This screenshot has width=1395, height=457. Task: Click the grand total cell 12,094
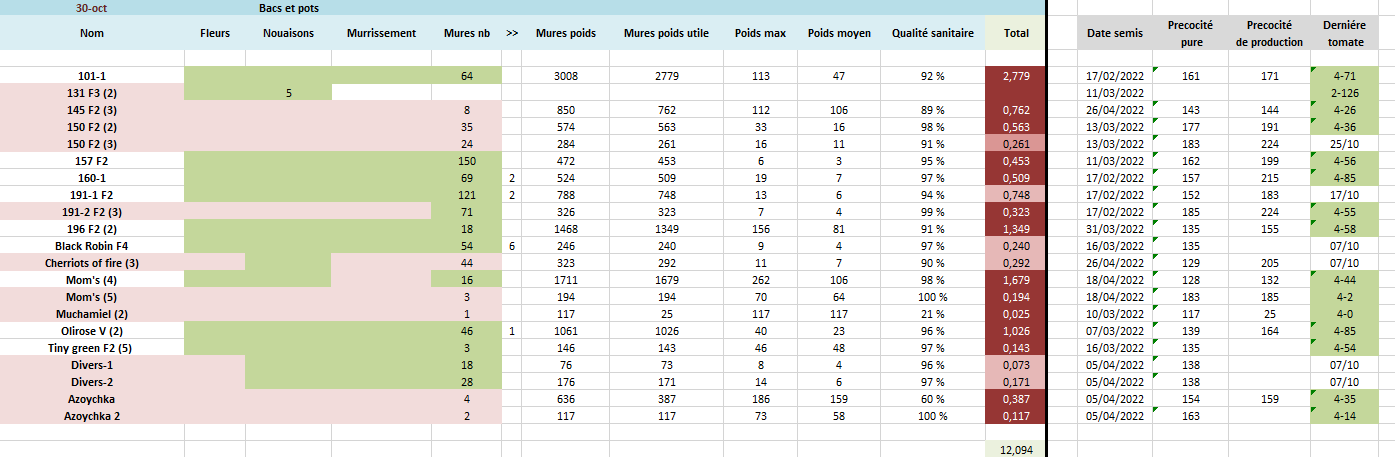click(1016, 449)
